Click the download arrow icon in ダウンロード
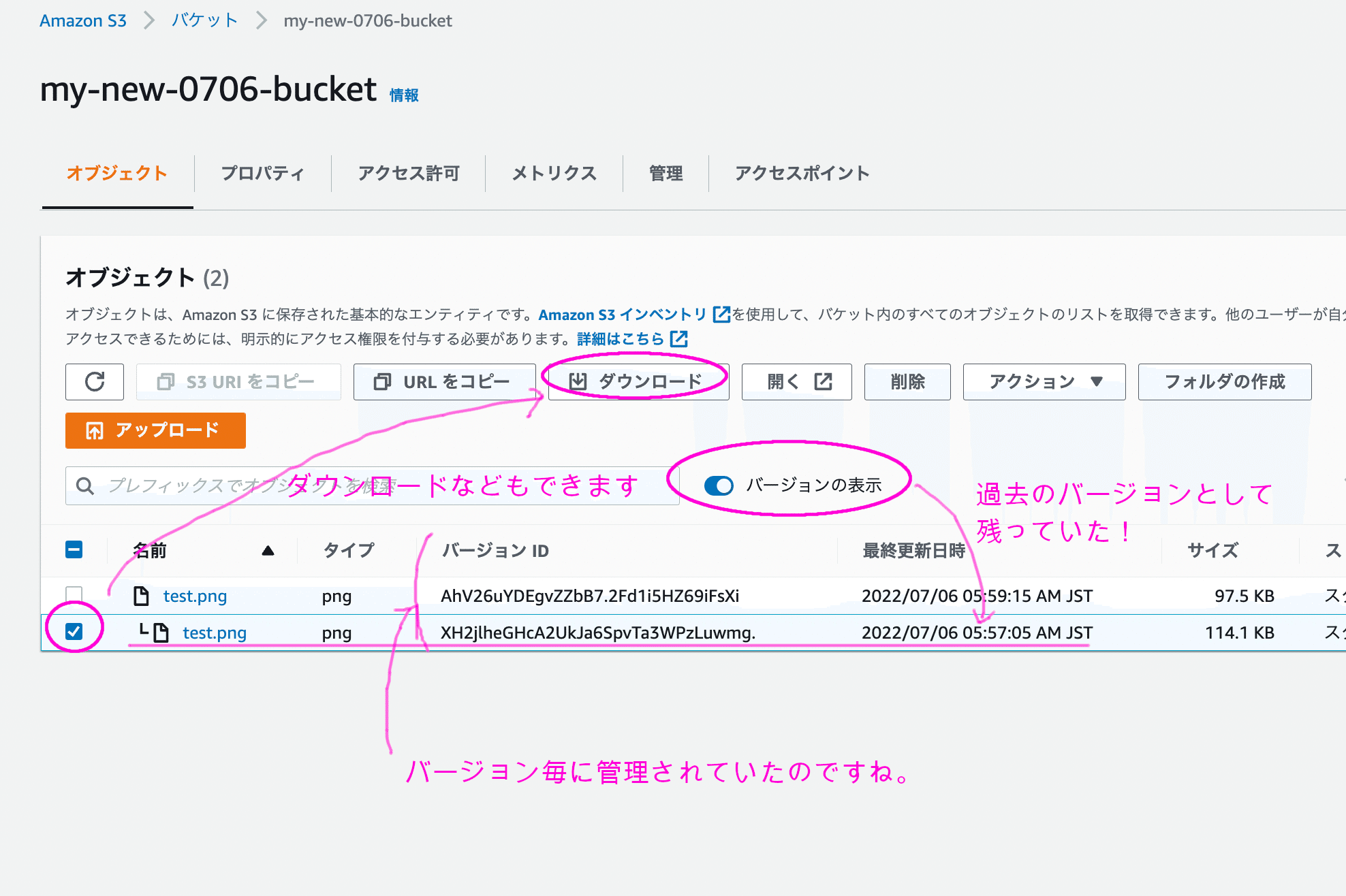Viewport: 1346px width, 896px height. (x=578, y=382)
